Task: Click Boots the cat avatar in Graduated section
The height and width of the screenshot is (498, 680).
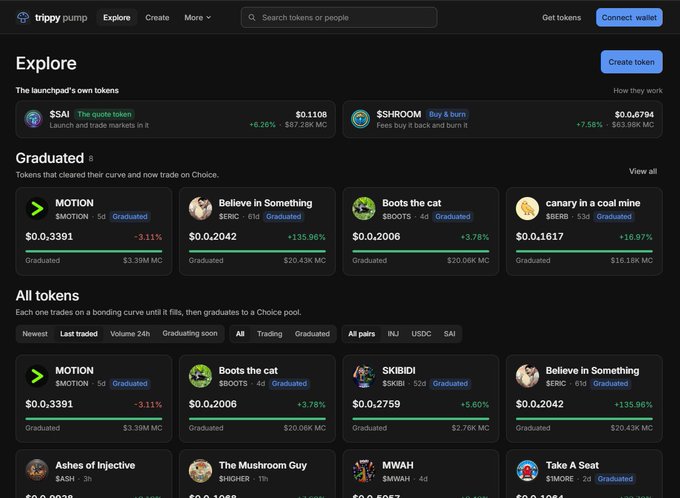Action: [364, 208]
